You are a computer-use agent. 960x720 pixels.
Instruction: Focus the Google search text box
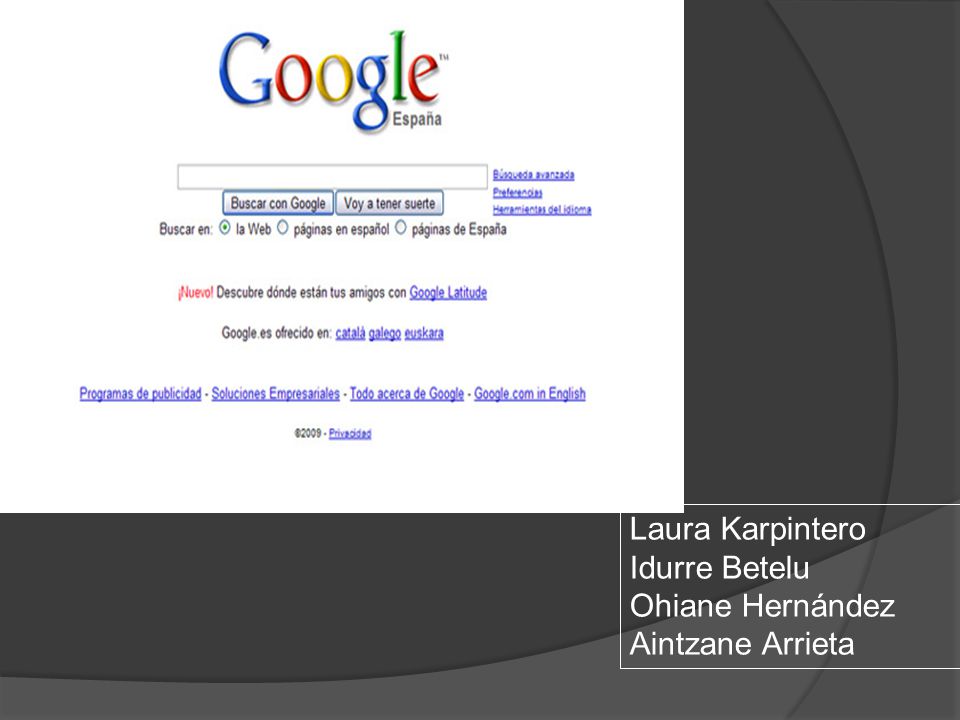click(x=332, y=176)
